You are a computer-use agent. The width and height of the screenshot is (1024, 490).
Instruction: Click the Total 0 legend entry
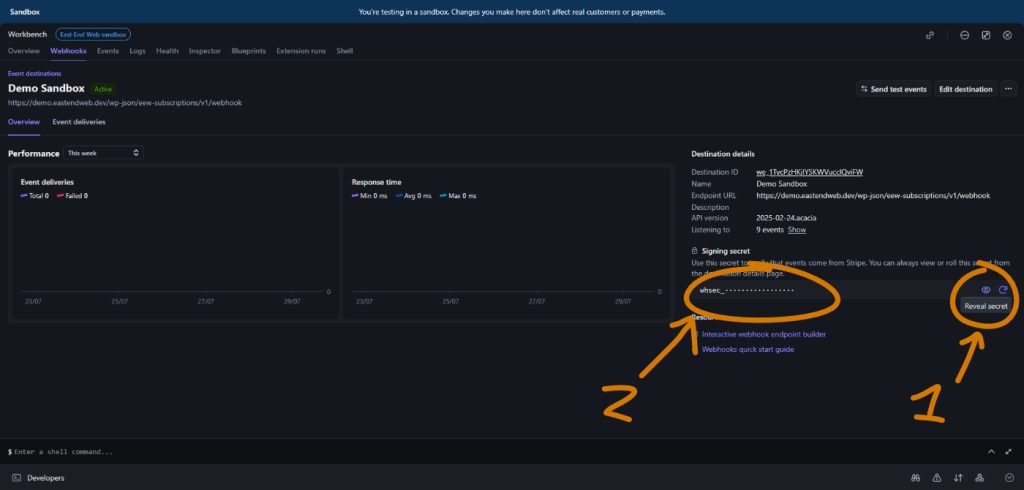coord(35,196)
